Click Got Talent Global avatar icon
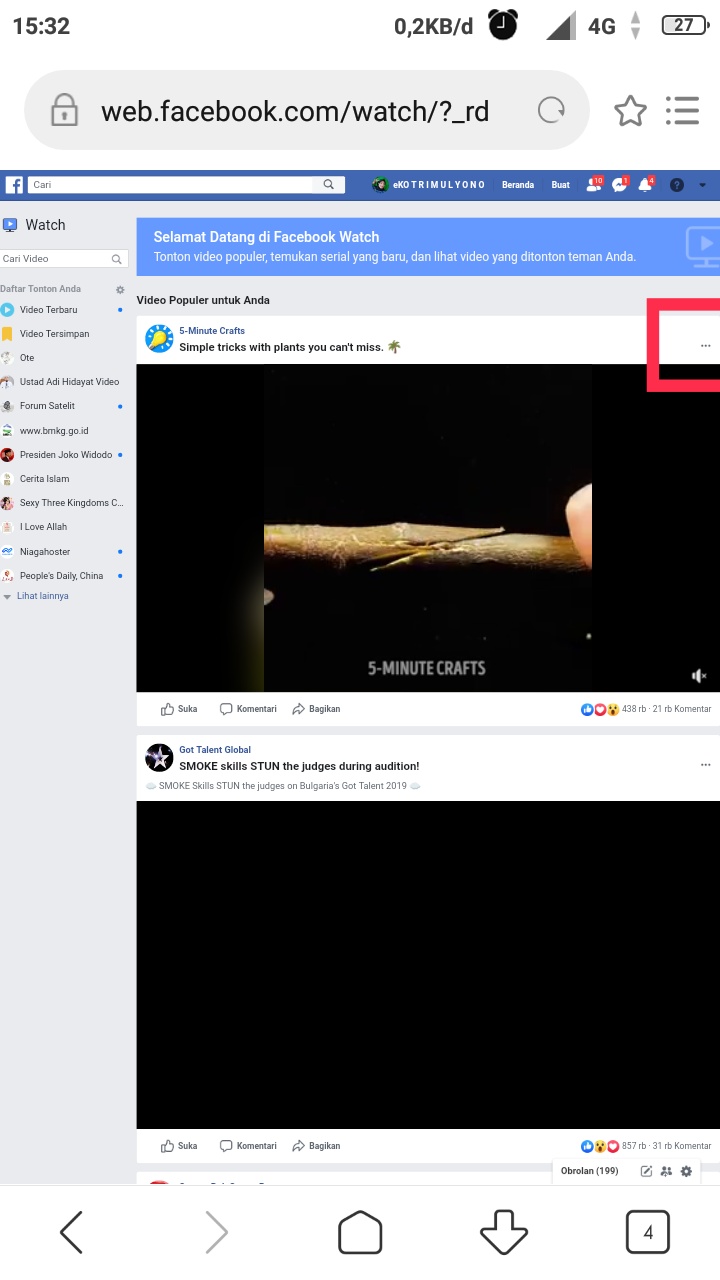The height and width of the screenshot is (1280, 720). click(x=159, y=758)
